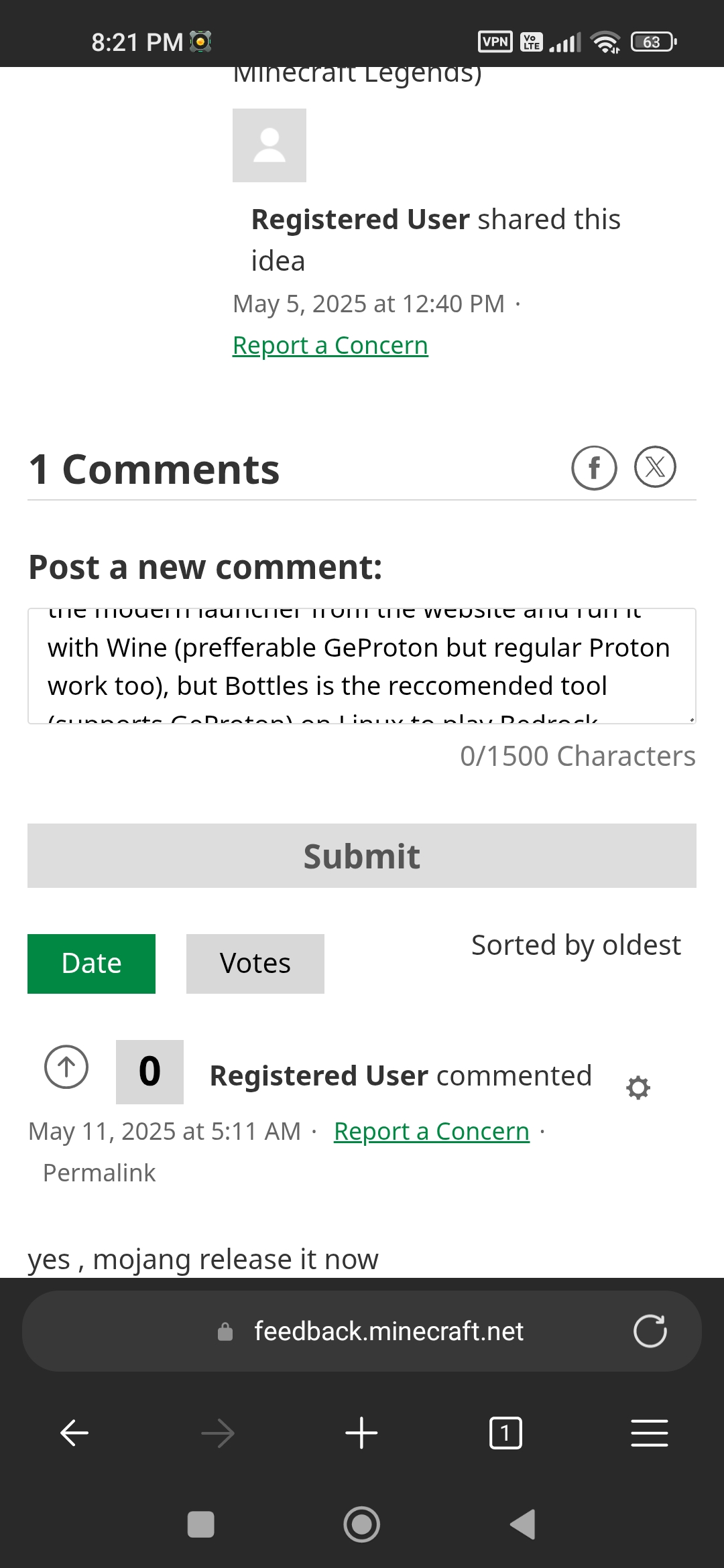Open browser tab switcher
The width and height of the screenshot is (724, 1568).
pos(505,1433)
